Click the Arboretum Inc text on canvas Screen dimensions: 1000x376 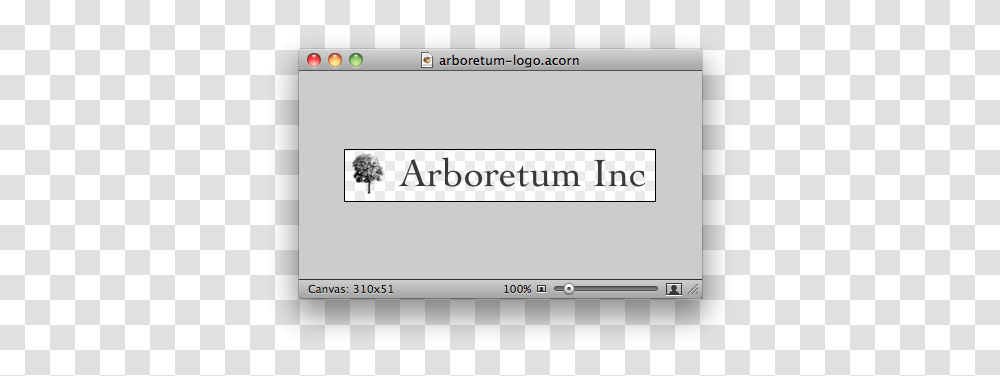pyautogui.click(x=522, y=174)
